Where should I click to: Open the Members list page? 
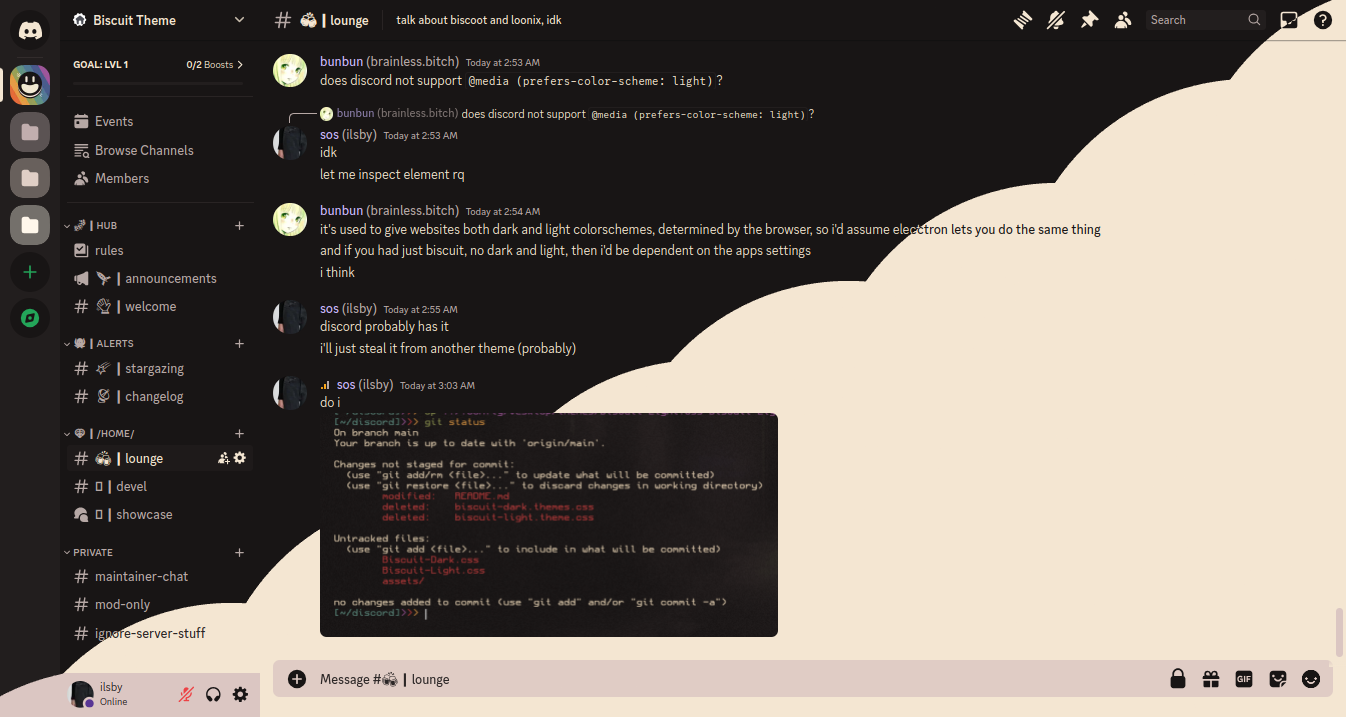(x=158, y=178)
